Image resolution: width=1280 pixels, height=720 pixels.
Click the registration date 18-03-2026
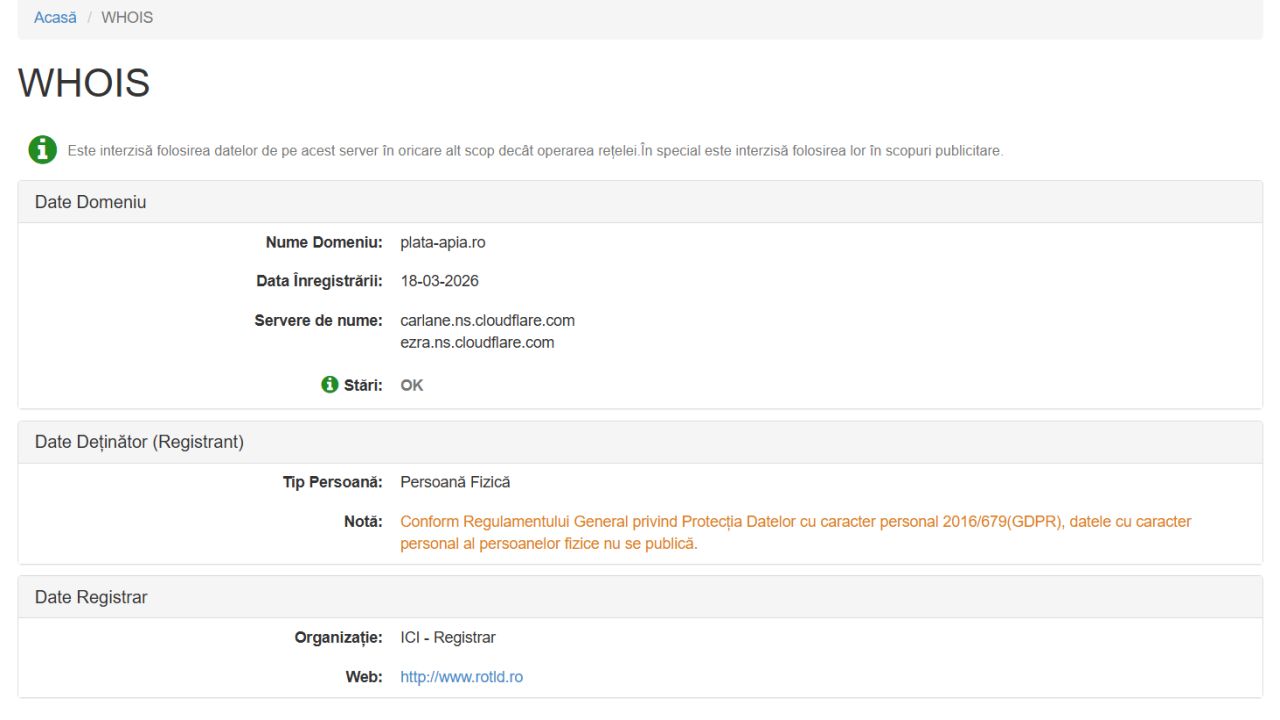coord(439,281)
